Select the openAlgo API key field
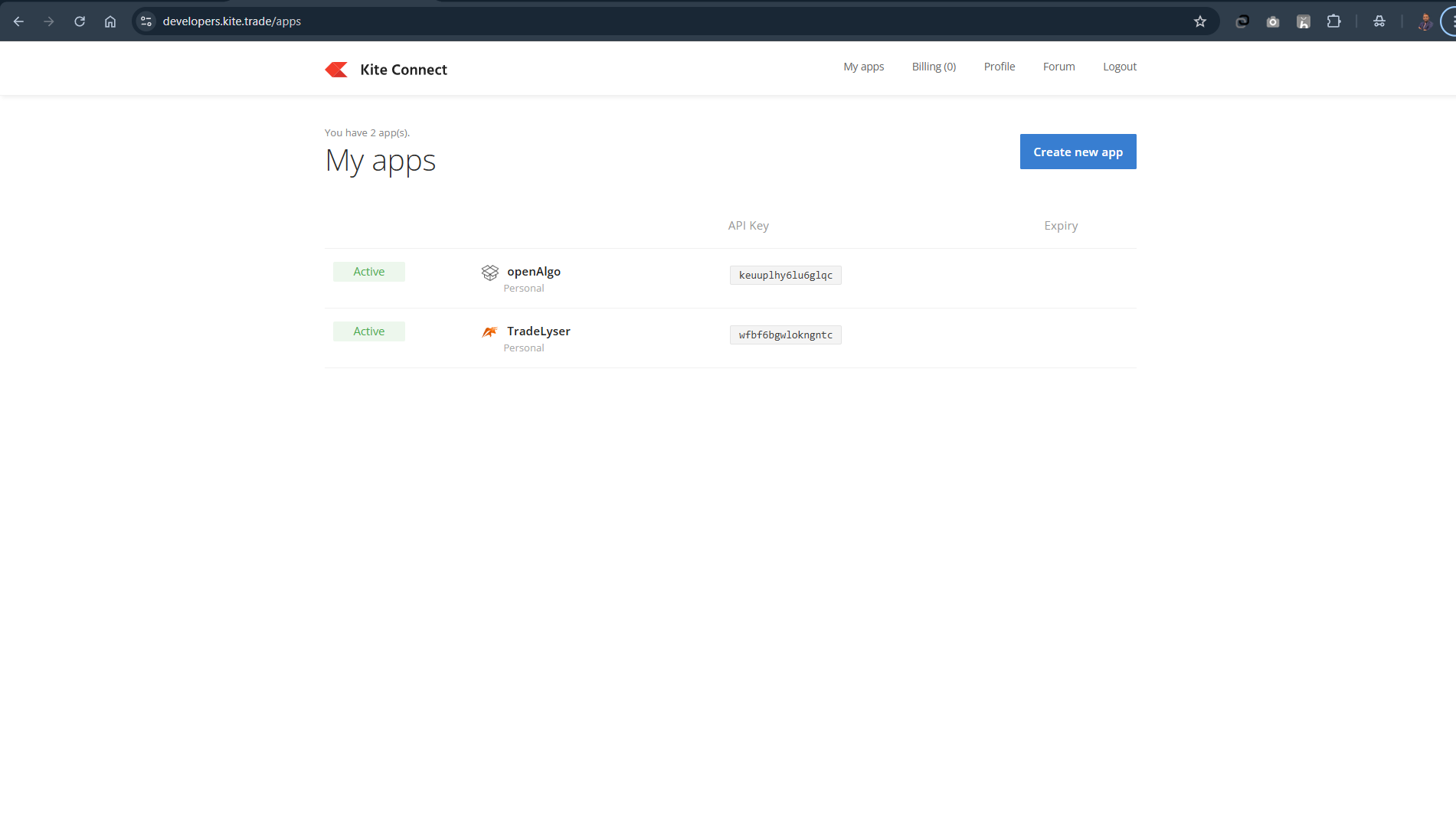The image size is (1456, 839). (x=785, y=275)
